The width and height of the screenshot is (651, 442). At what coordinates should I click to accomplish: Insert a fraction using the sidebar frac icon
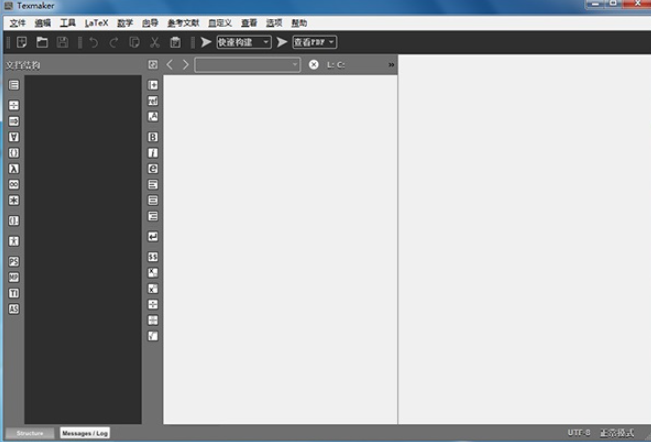pos(153,304)
